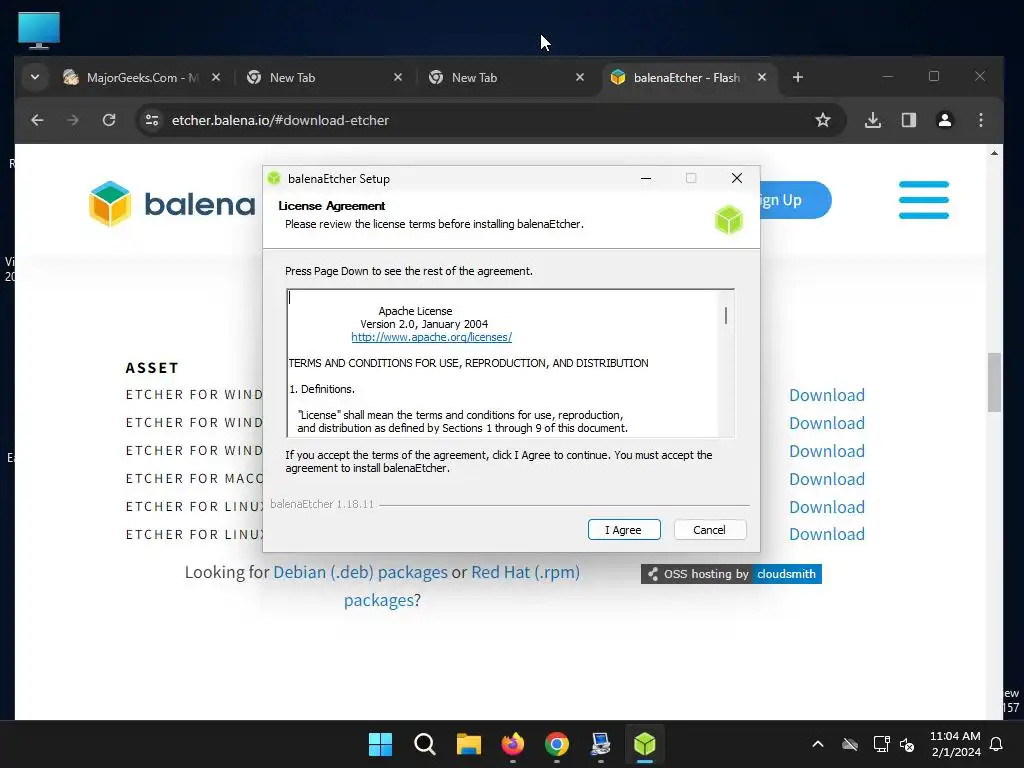
Task: Click the fifth Download link
Action: click(827, 507)
